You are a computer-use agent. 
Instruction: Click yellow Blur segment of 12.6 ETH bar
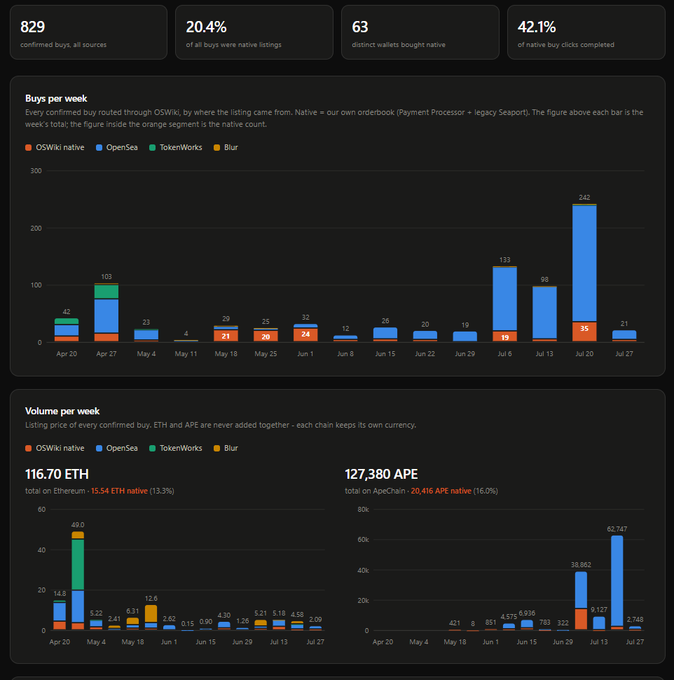151,614
